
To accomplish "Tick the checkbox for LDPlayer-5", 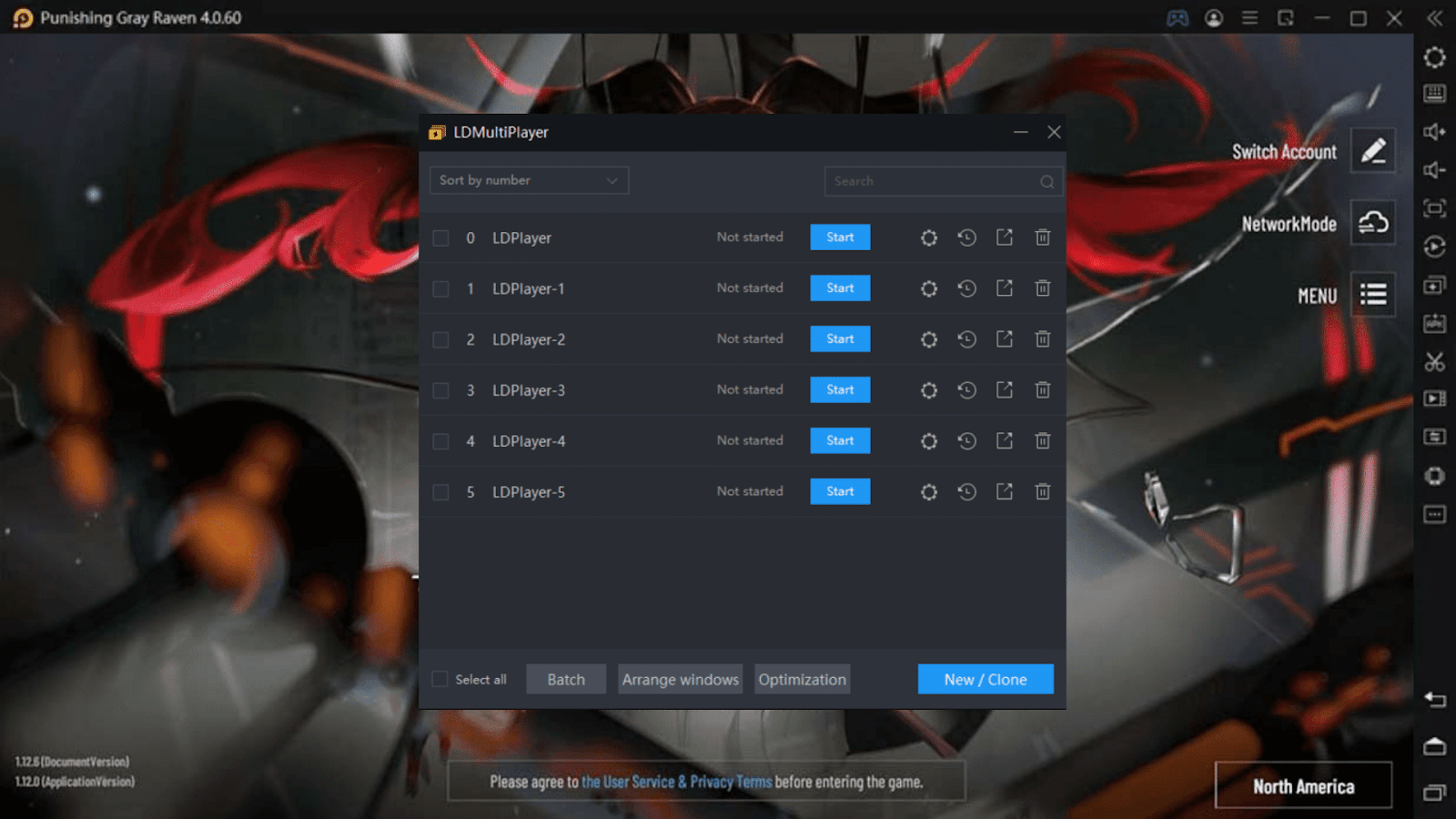I will (x=440, y=493).
